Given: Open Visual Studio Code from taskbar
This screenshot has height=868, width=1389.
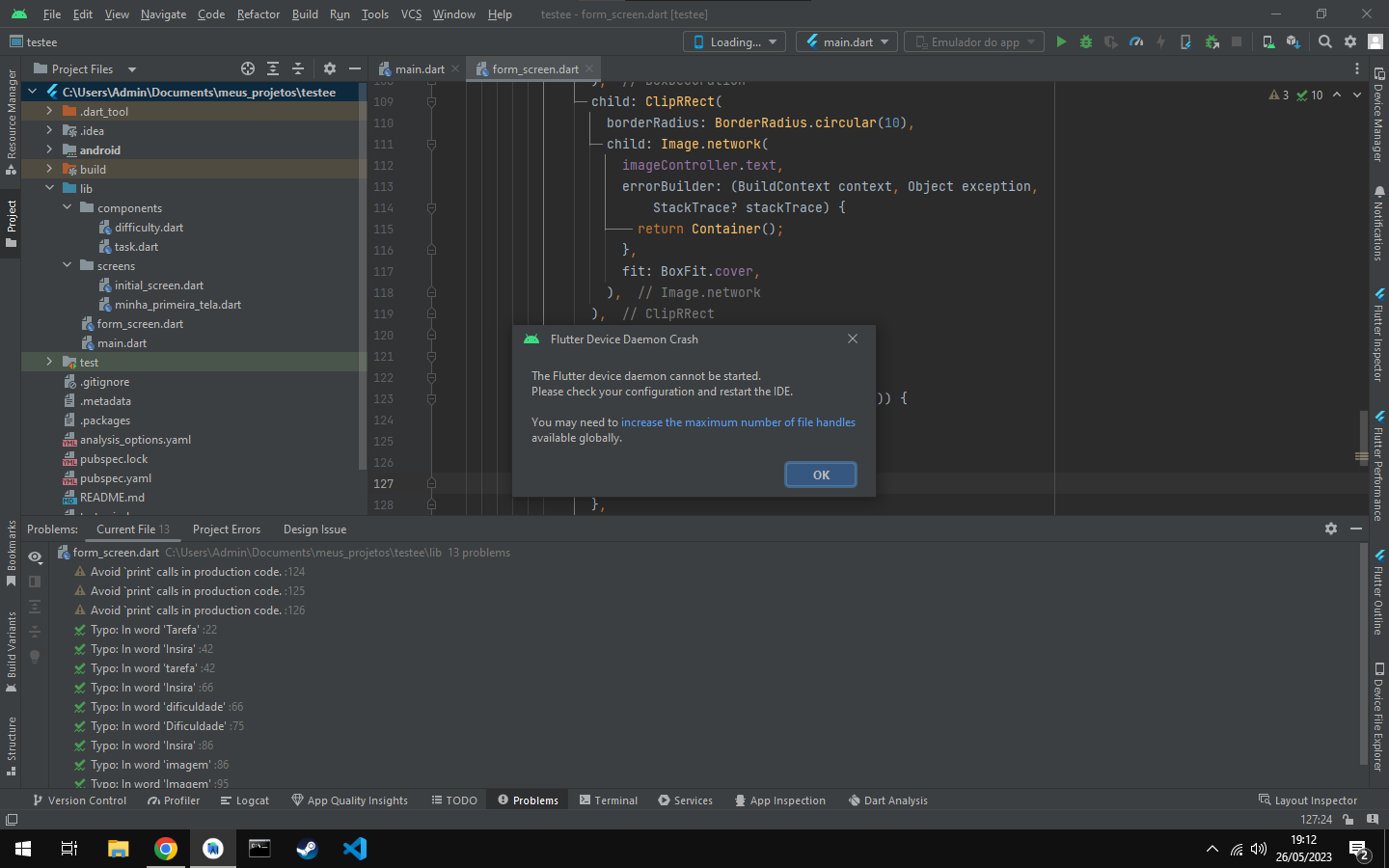Looking at the screenshot, I should click(355, 849).
